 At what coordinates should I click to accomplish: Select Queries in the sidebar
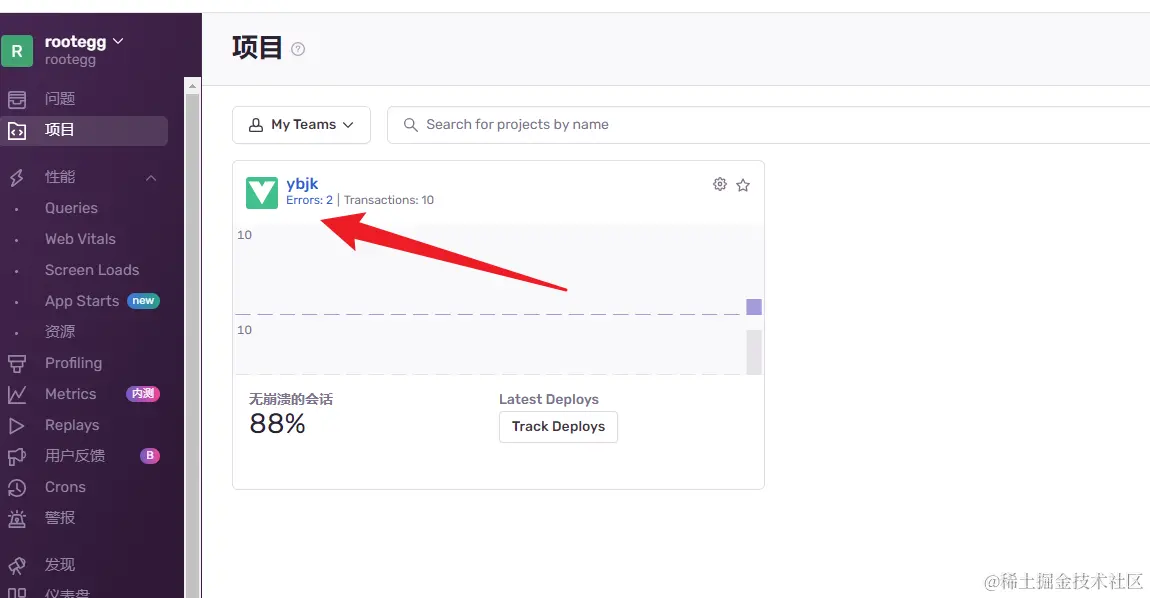pos(71,208)
